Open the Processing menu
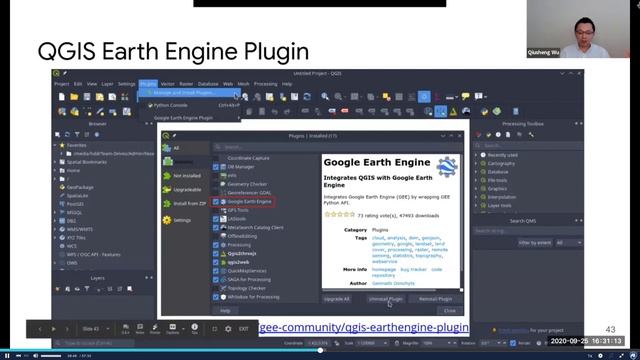This screenshot has width=640, height=360. click(x=265, y=84)
